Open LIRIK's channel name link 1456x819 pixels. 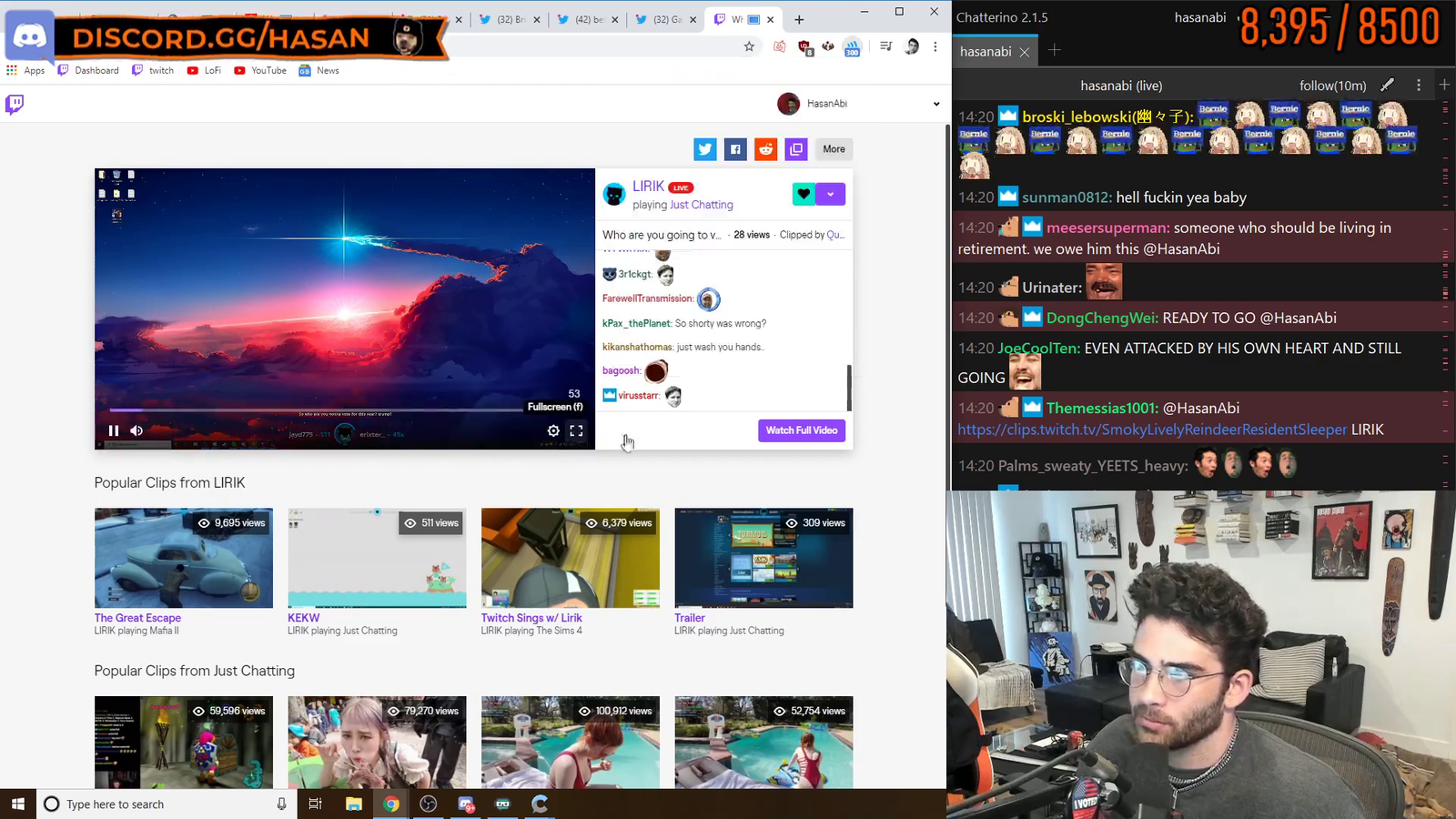(x=648, y=187)
